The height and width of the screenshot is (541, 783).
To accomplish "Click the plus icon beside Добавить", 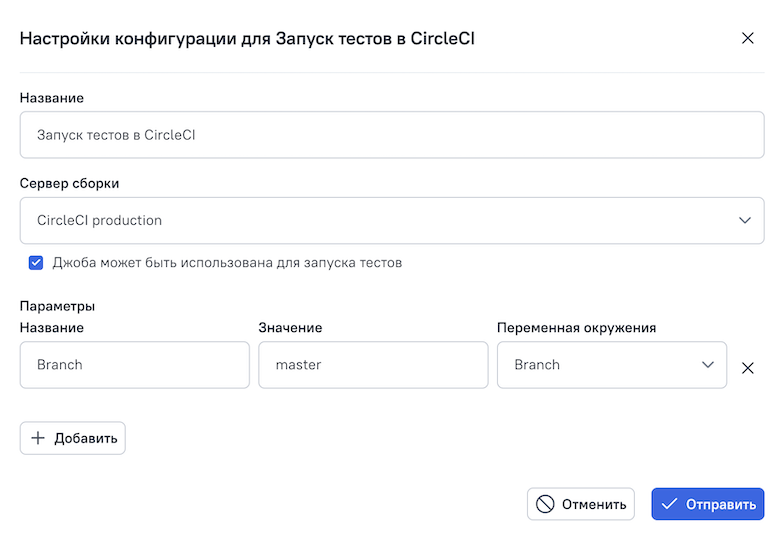I will coord(38,438).
